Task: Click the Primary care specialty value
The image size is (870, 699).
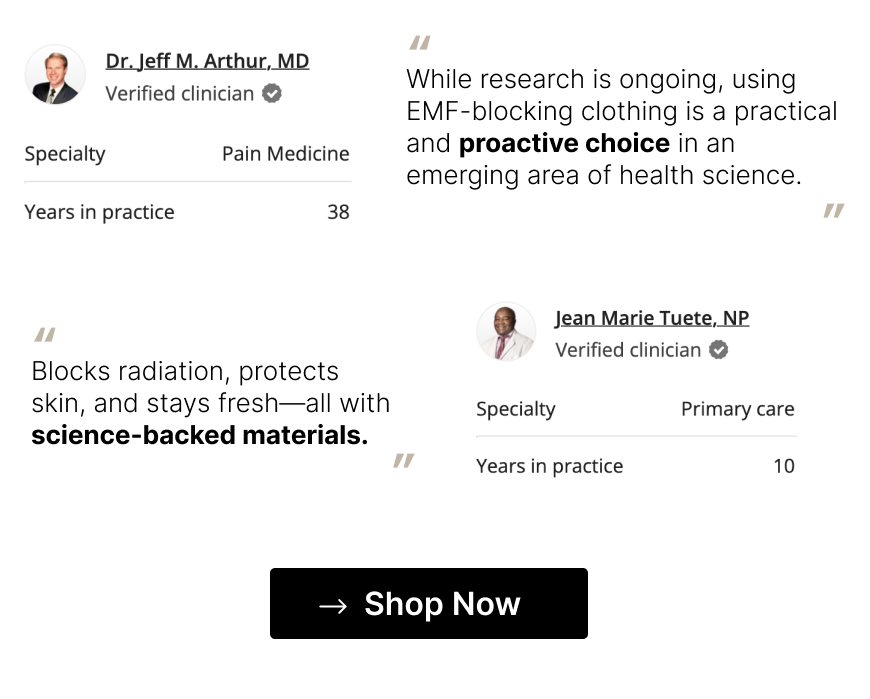Action: point(737,409)
